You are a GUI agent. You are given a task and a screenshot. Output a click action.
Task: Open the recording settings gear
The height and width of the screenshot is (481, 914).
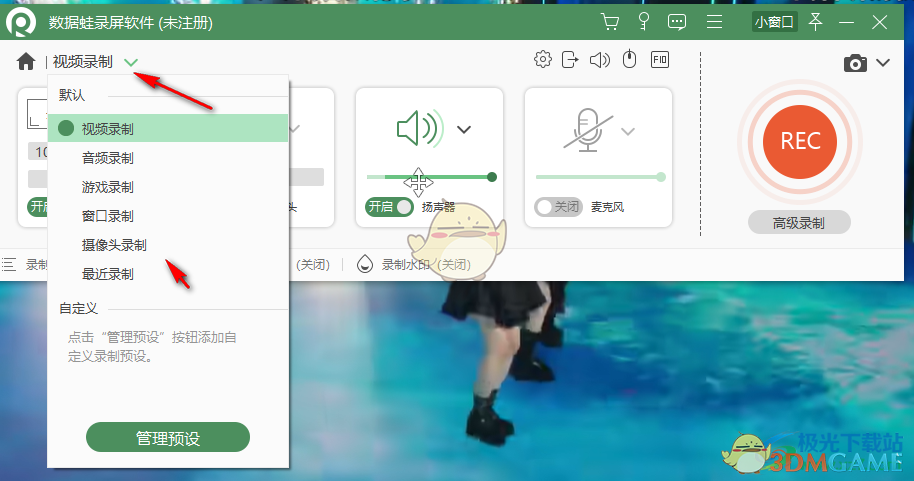(x=543, y=59)
